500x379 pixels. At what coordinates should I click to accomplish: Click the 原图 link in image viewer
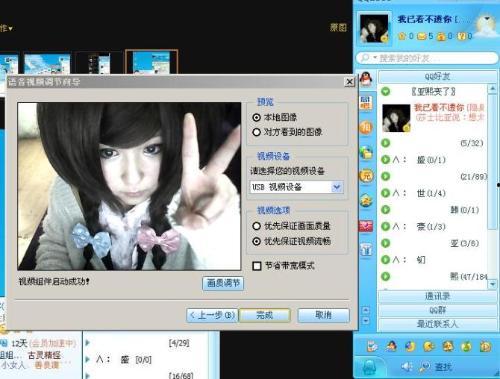(x=338, y=28)
